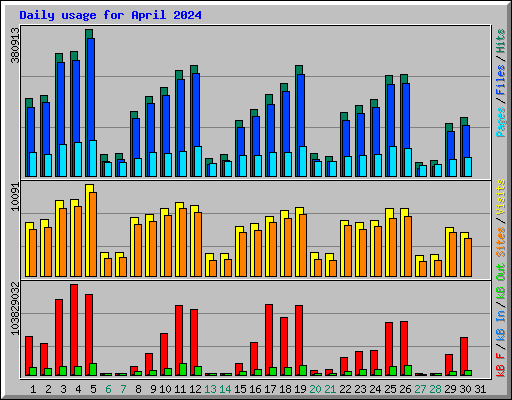Click day 1 on the x-axis
Viewport: 512px width, 400px height.
(33, 389)
